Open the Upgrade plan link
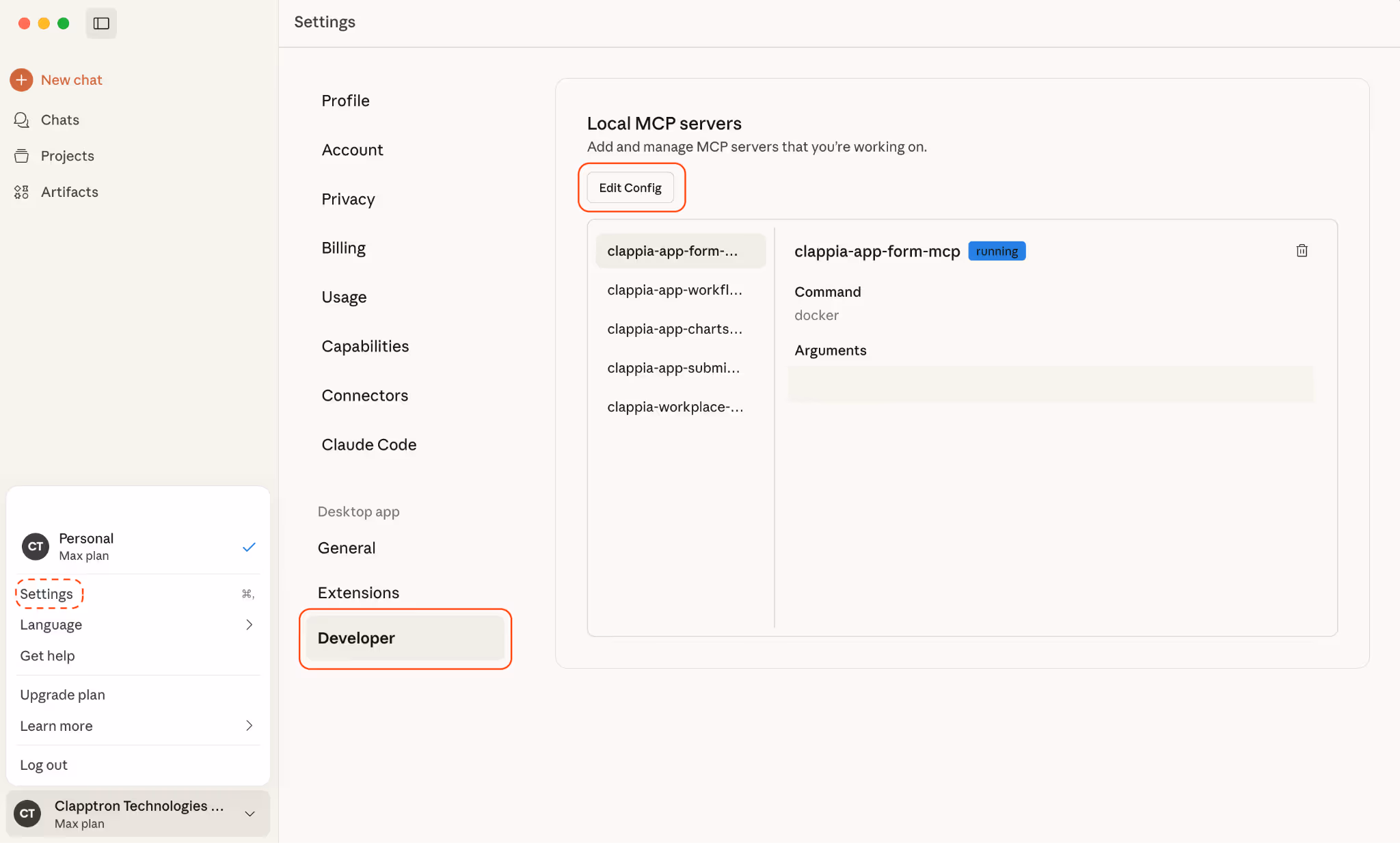The height and width of the screenshot is (843, 1400). tap(62, 694)
